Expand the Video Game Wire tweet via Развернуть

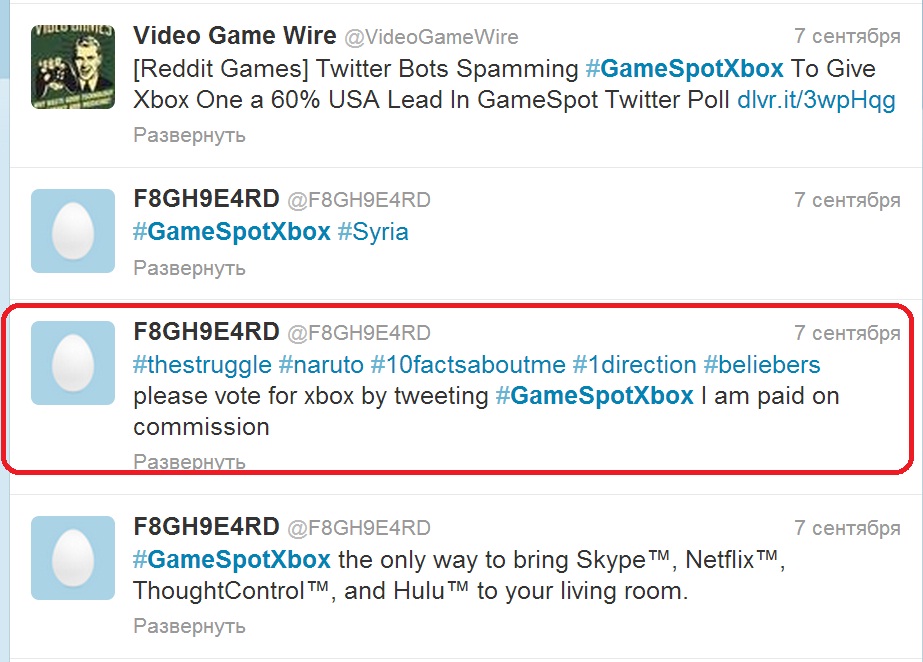tap(190, 135)
